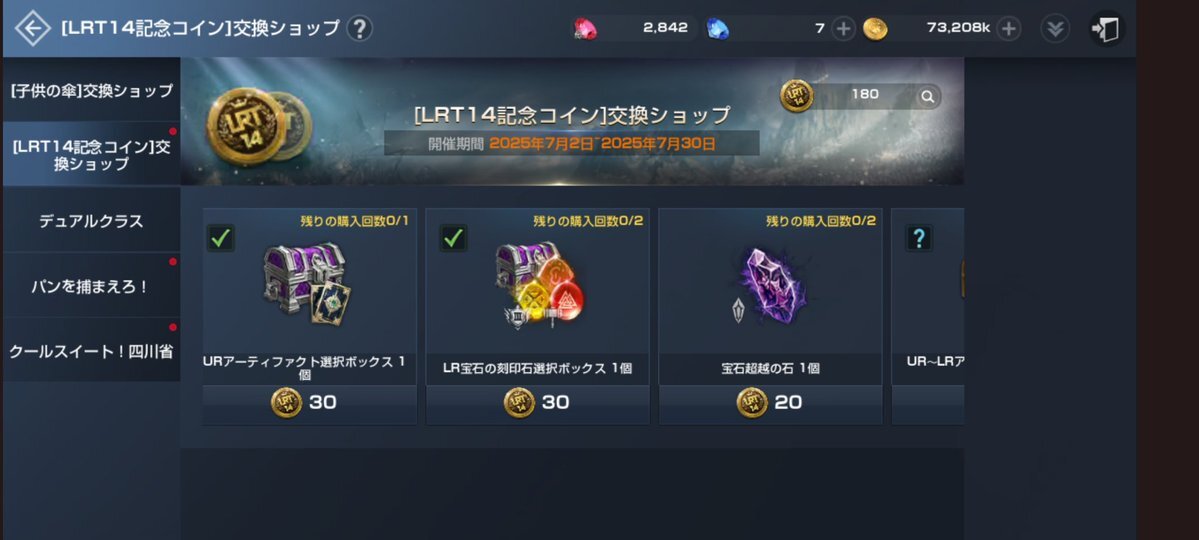
Task: Buy UR artifact box for 30 coins
Action: [310, 402]
